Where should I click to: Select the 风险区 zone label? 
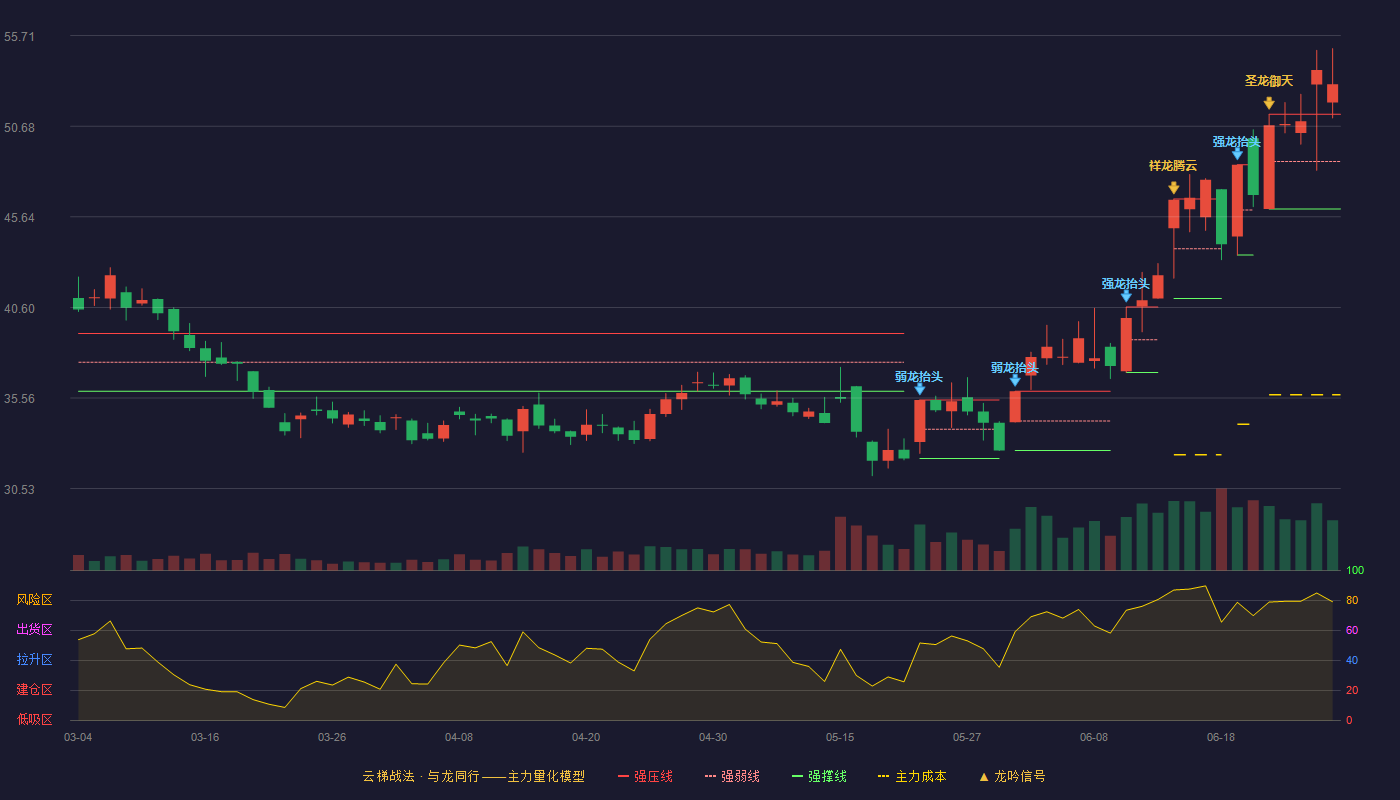coord(35,600)
